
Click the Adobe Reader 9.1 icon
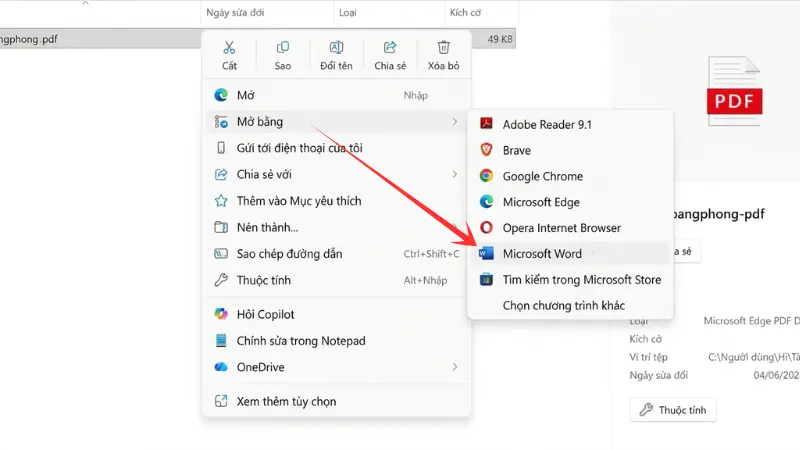[486, 123]
